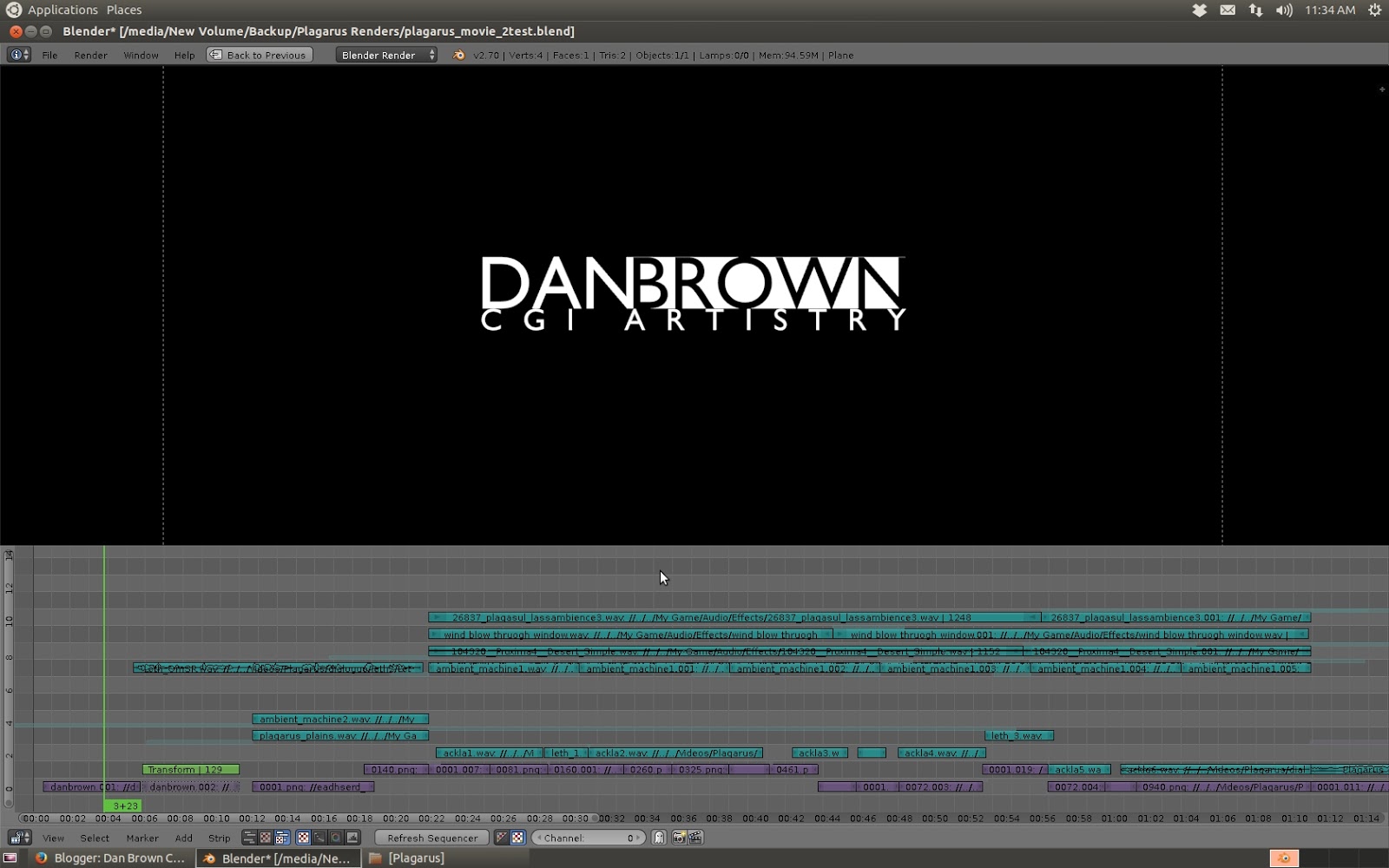Click the Blender logo in header
The image size is (1389, 868).
458,55
